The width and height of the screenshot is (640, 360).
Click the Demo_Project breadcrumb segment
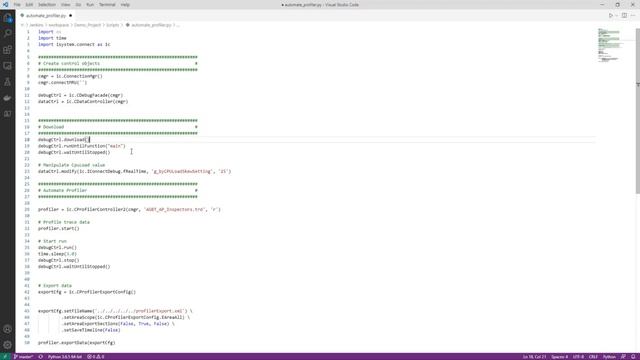87,25
